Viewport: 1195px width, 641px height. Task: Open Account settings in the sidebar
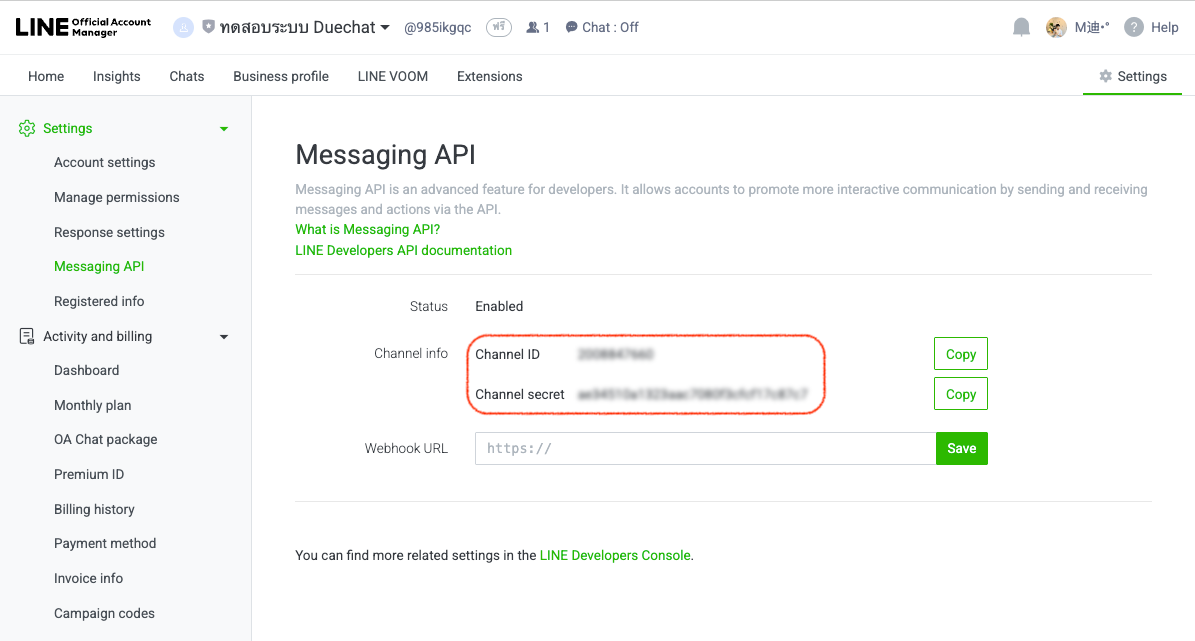pos(104,162)
